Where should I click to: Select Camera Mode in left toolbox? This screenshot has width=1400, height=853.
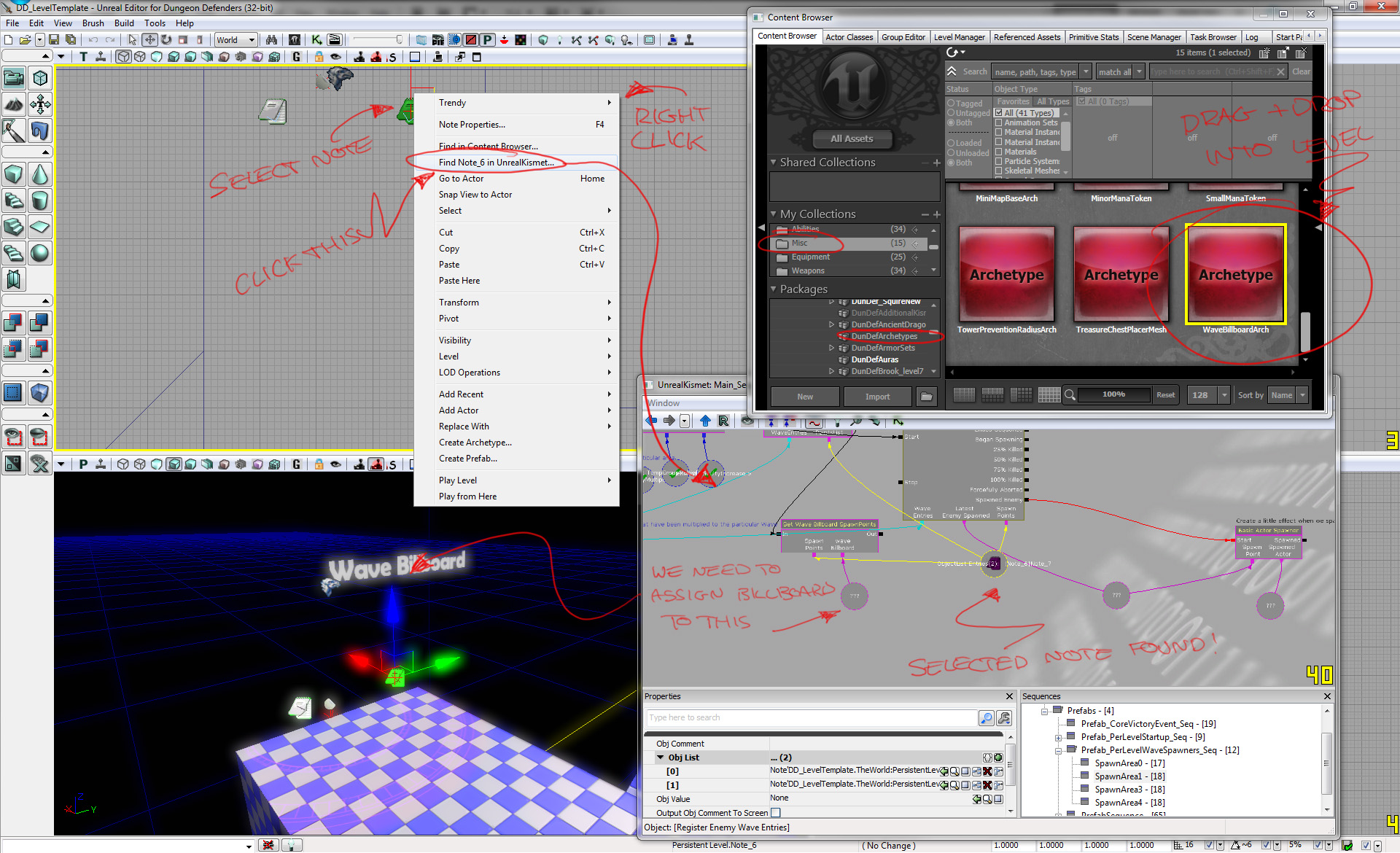(14, 78)
